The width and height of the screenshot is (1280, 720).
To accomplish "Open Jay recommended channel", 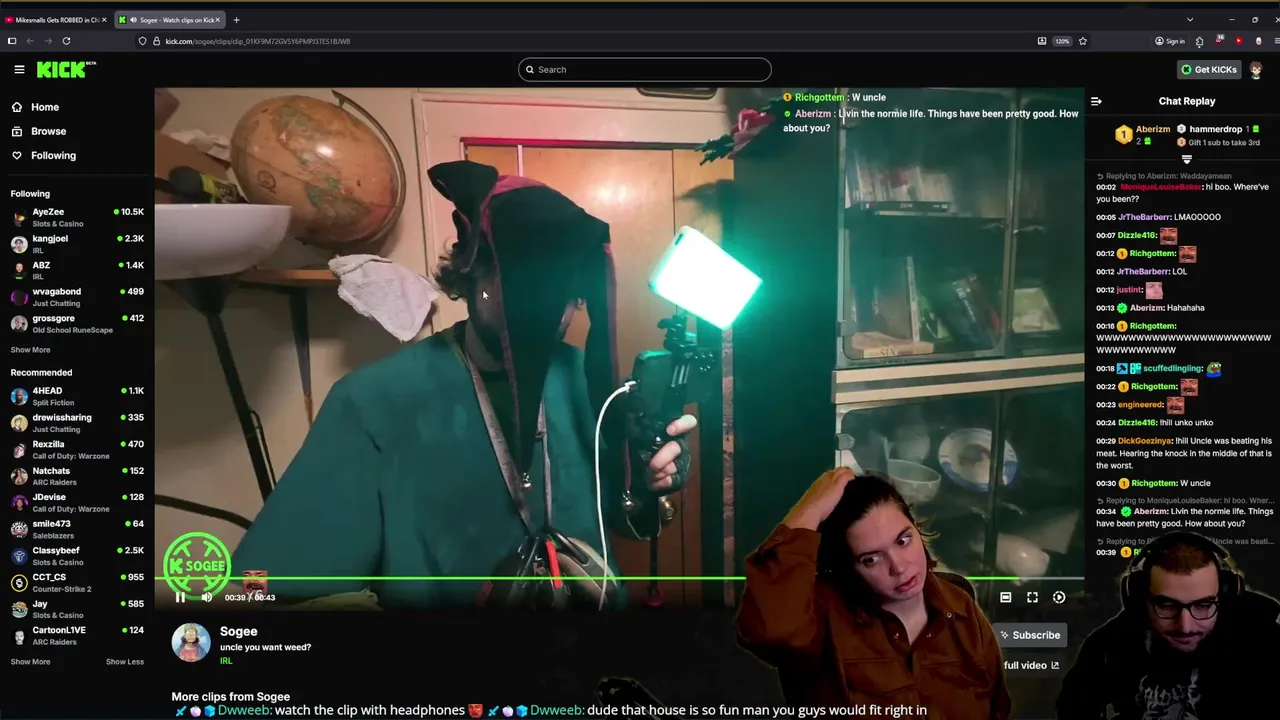I will pos(77,609).
